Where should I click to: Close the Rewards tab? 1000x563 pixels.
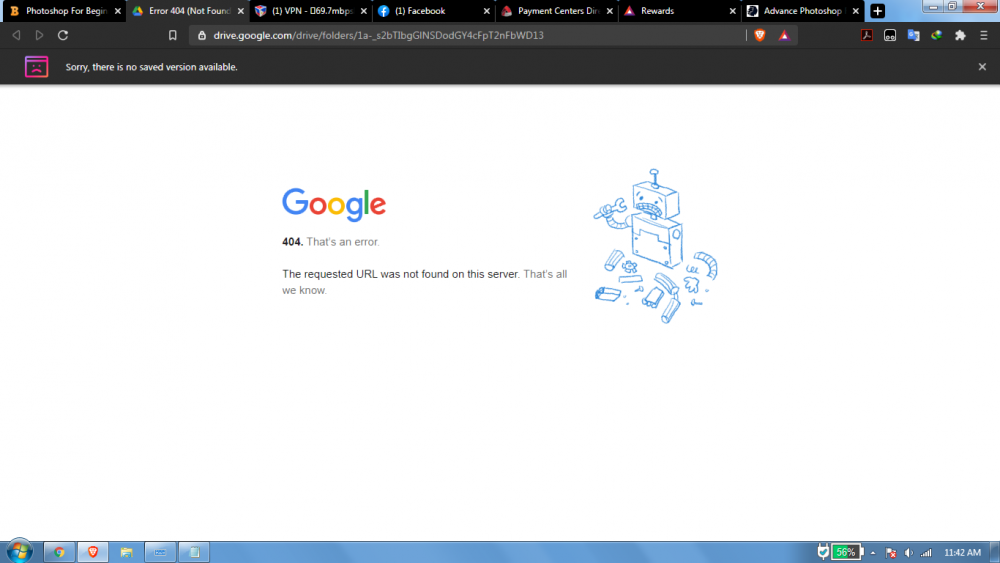point(732,11)
